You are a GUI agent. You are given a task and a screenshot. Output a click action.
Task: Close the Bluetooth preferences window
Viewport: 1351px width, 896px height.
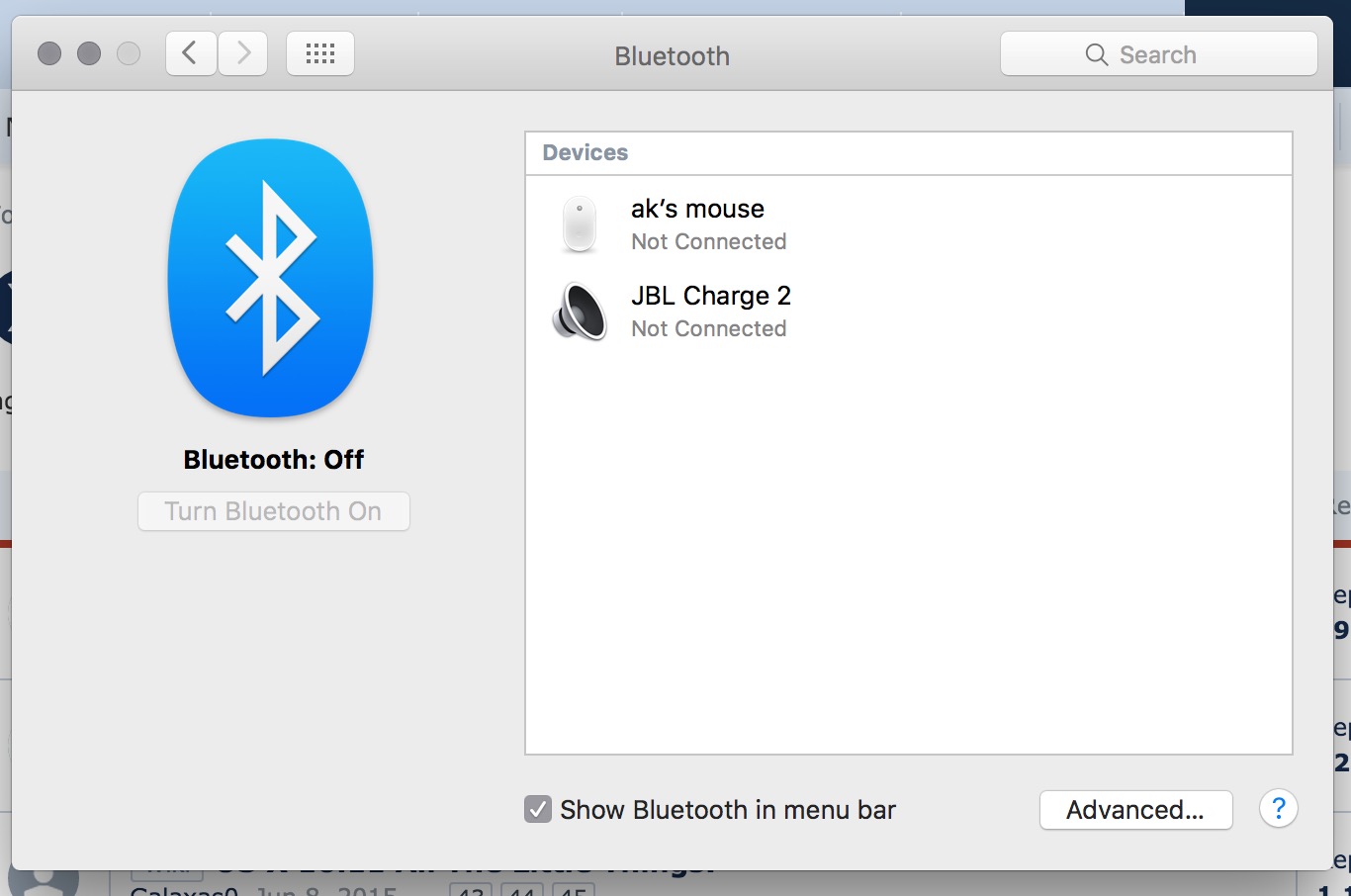pyautogui.click(x=49, y=53)
